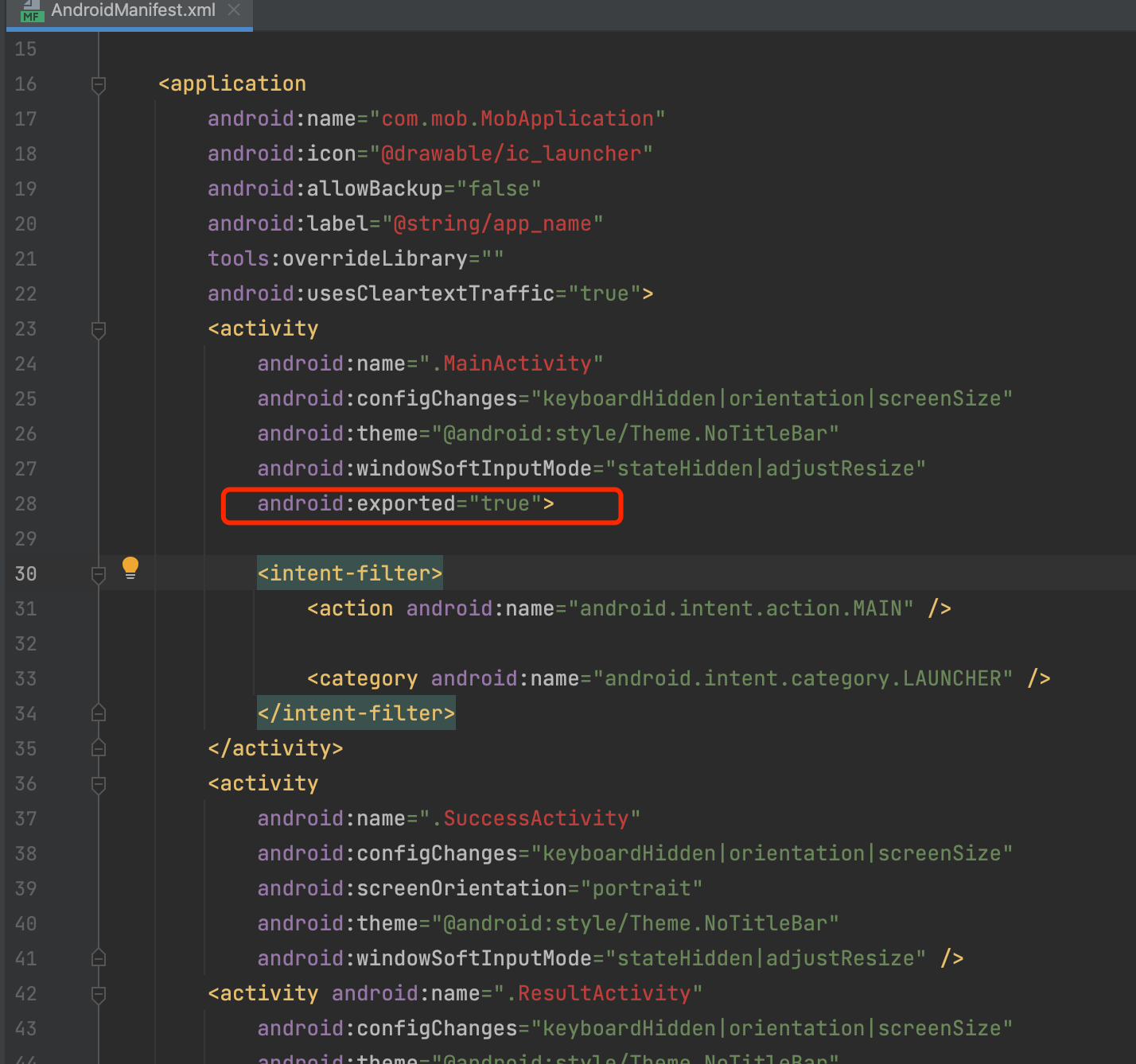This screenshot has height=1064, width=1136.
Task: Click the <category tag on line 33
Action: [x=362, y=678]
